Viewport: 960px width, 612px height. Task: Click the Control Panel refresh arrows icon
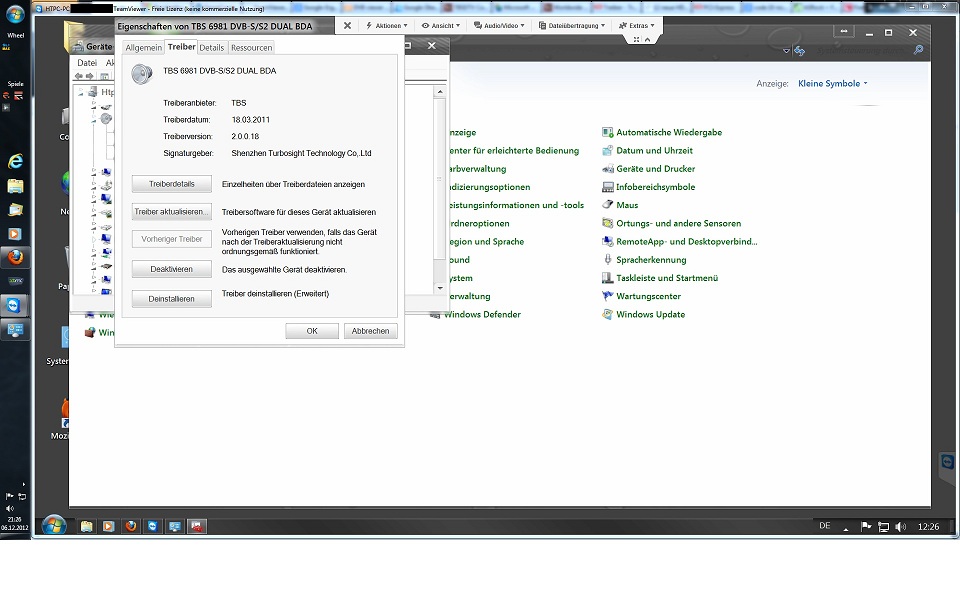tap(799, 51)
